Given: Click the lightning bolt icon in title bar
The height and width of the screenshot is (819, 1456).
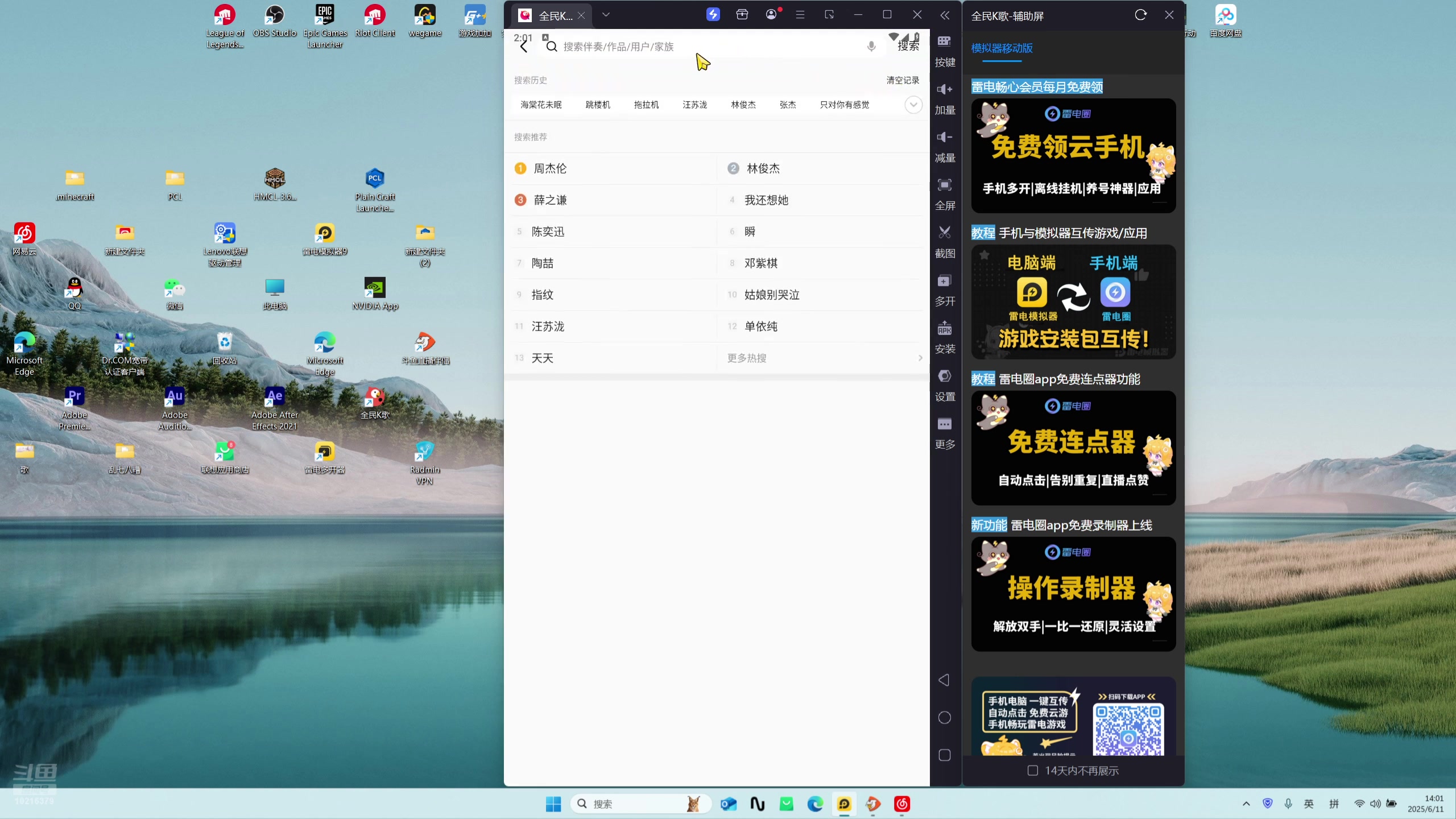Looking at the screenshot, I should (x=713, y=15).
